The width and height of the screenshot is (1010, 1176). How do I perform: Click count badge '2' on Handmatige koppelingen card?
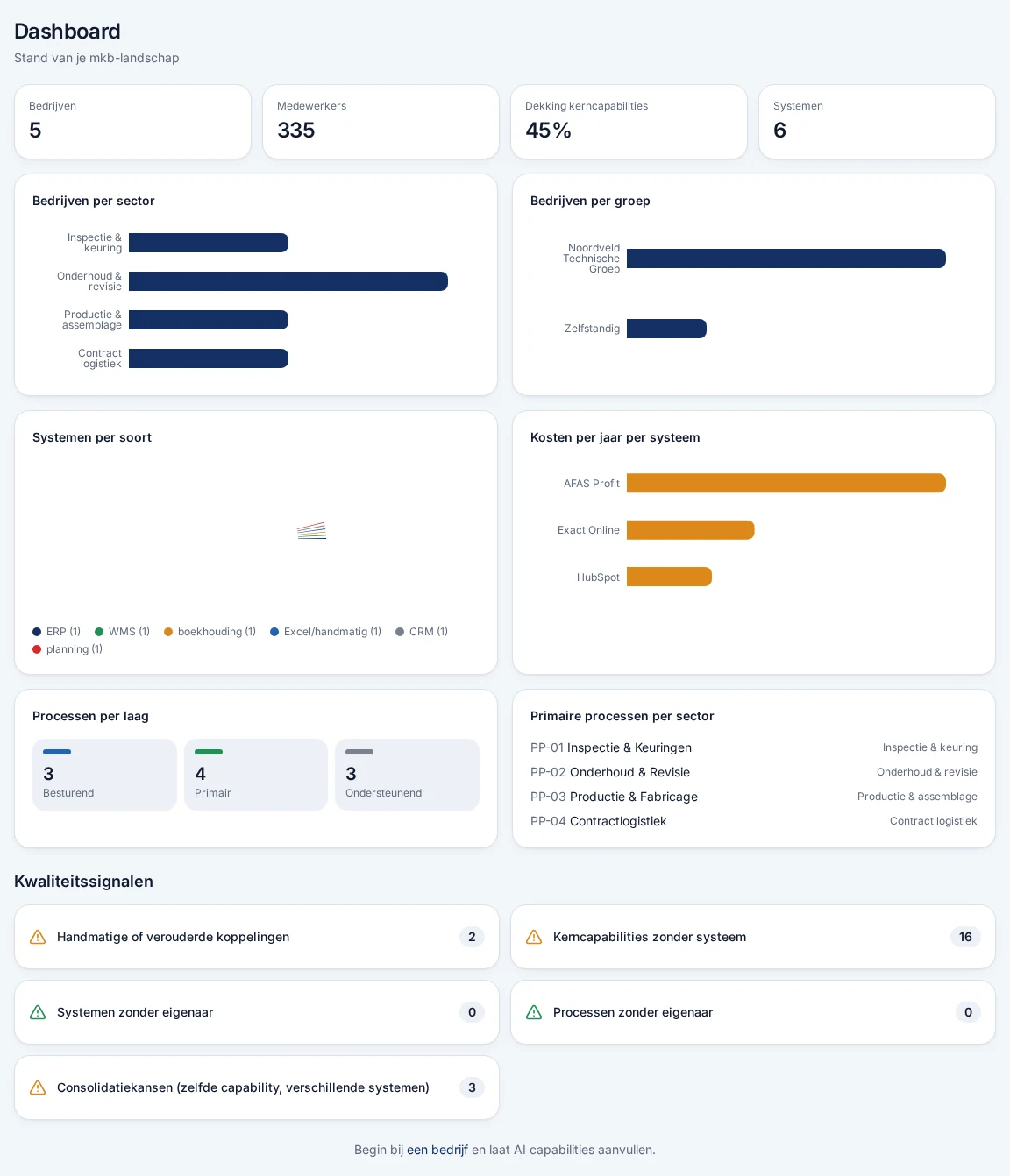472,937
